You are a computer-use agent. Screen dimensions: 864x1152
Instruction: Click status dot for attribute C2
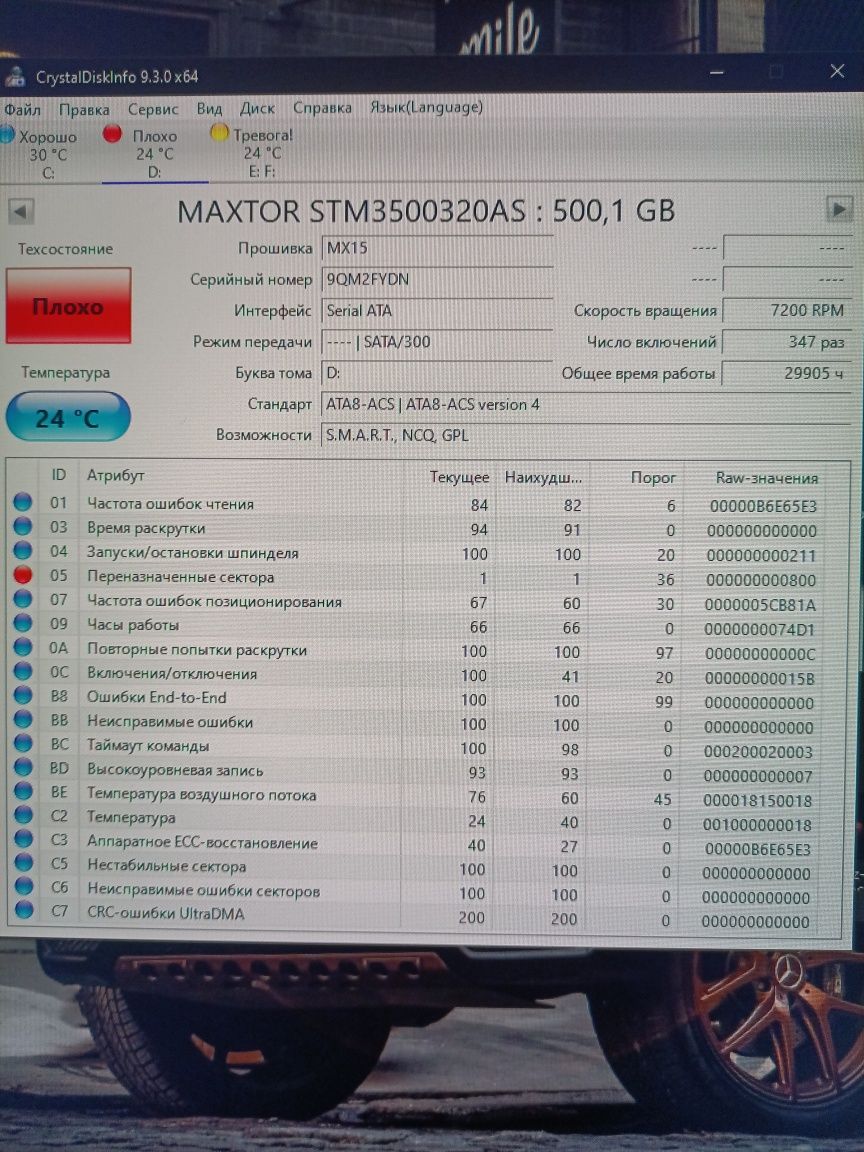(x=23, y=815)
